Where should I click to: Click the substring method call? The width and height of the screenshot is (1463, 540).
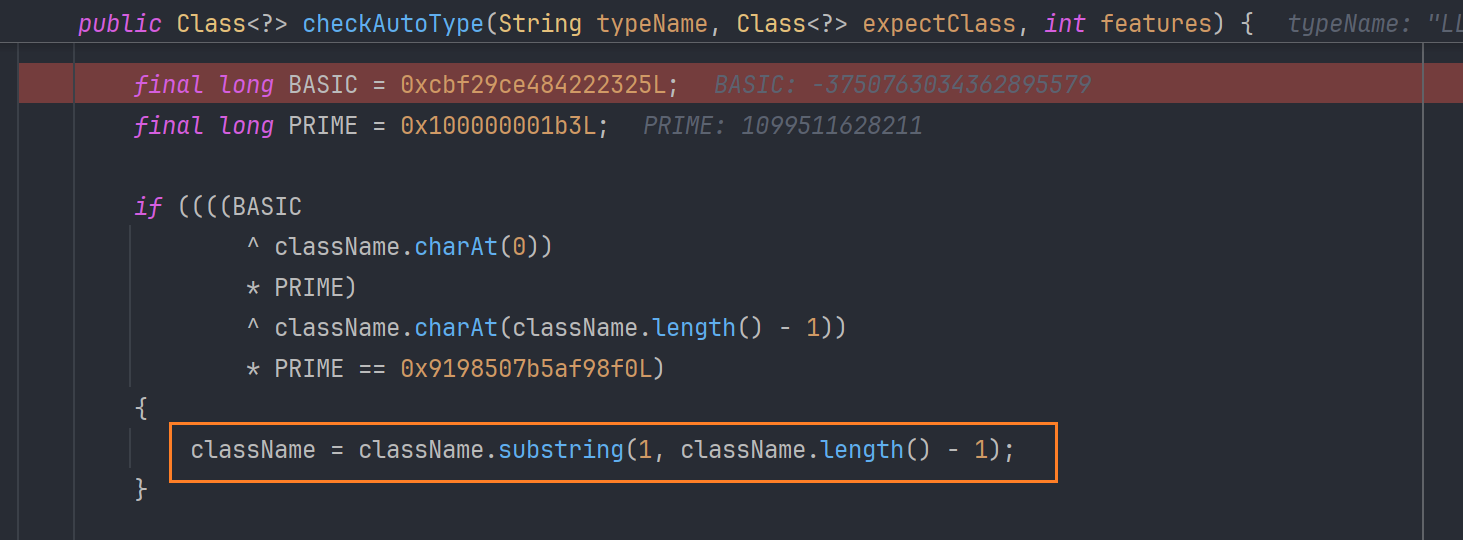tap(561, 450)
